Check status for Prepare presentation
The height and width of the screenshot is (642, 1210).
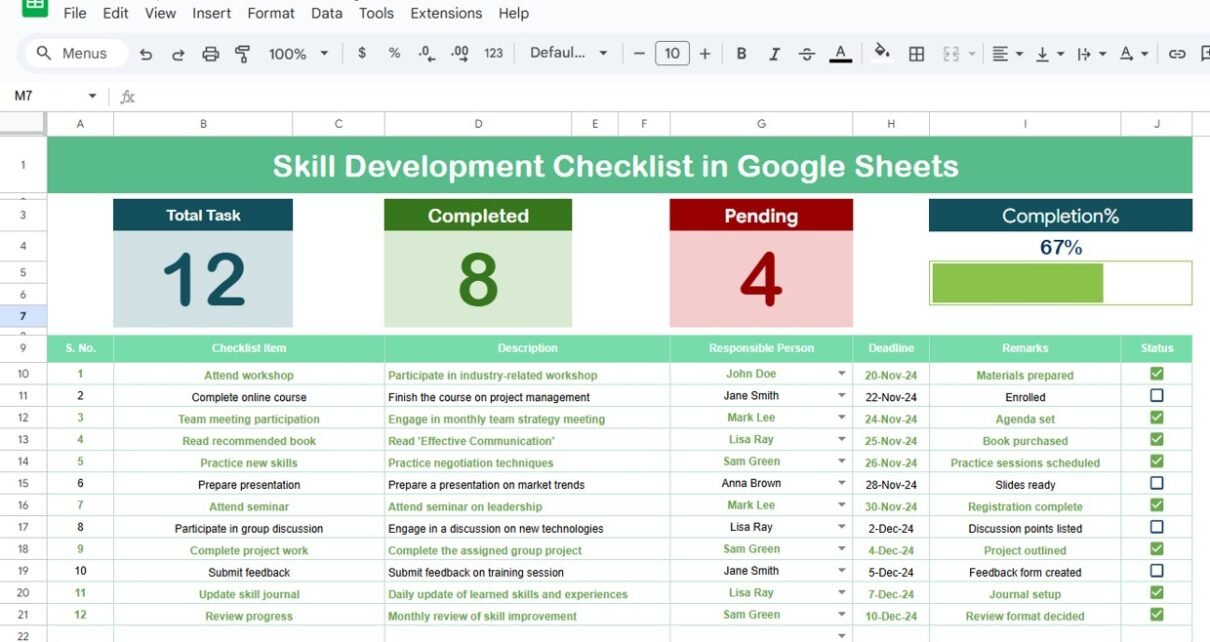(1157, 483)
